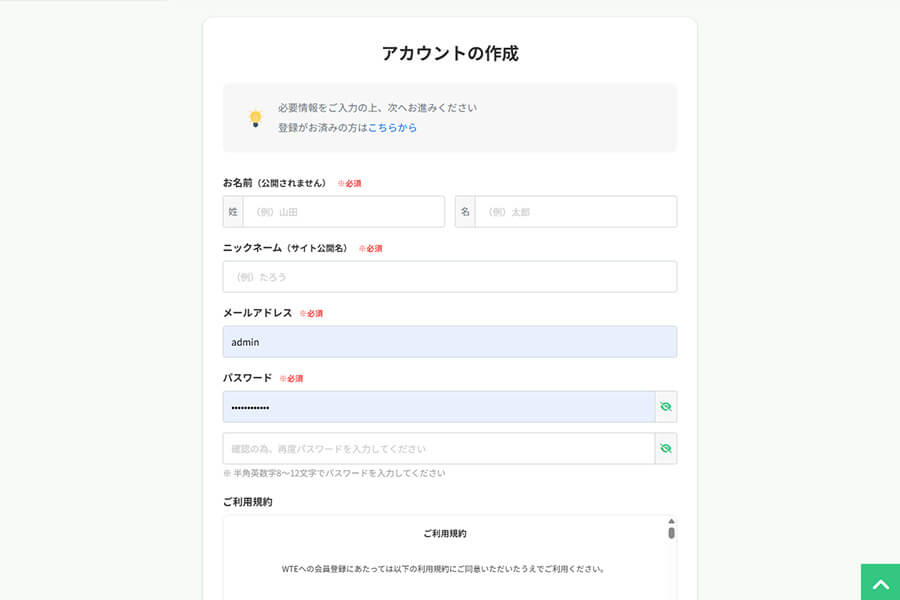900x600 pixels.
Task: Select the masked password input field
Action: tap(435, 406)
